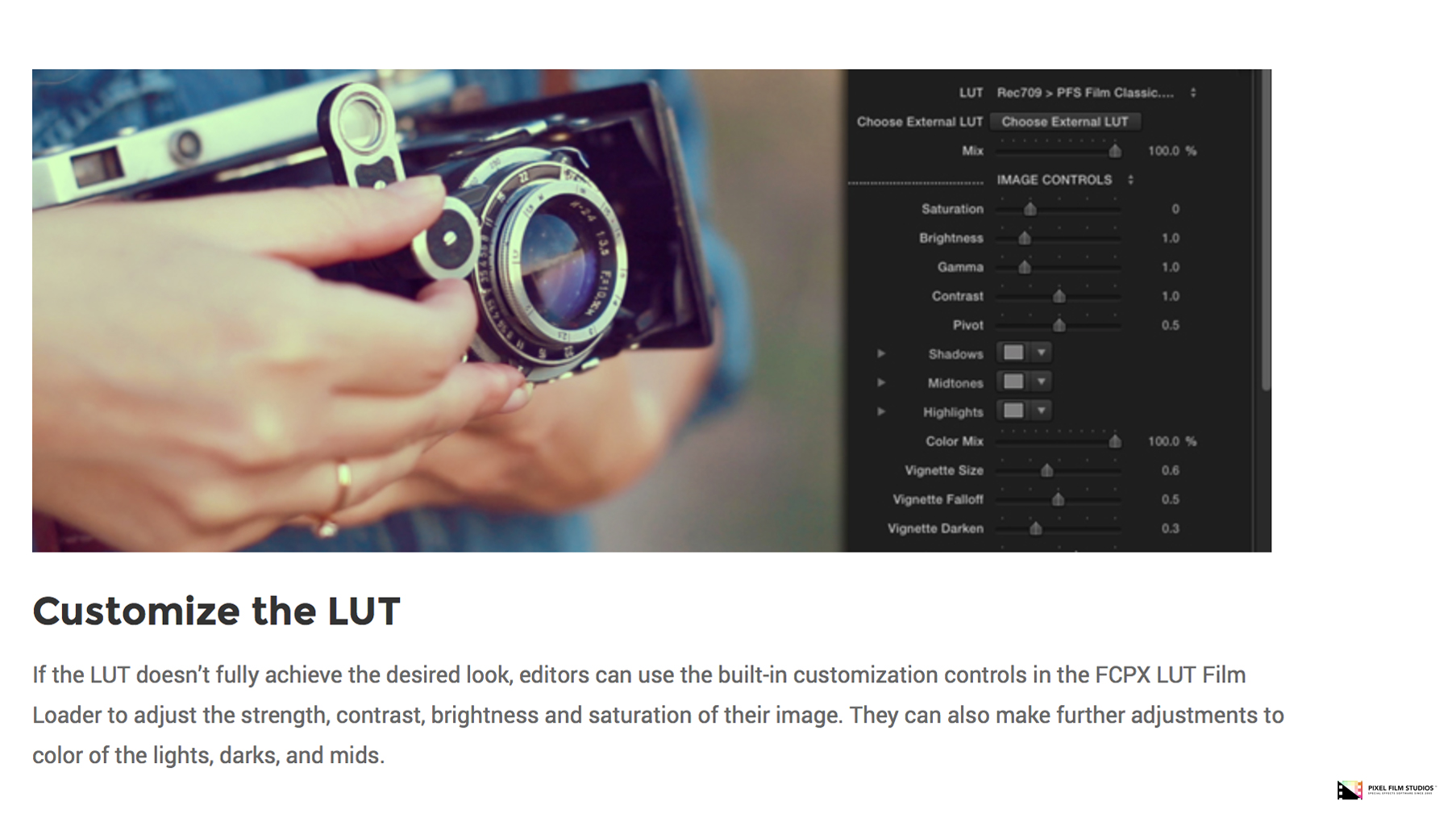Click the Pivot value 0.5
1456x826 pixels.
pyautogui.click(x=1170, y=325)
